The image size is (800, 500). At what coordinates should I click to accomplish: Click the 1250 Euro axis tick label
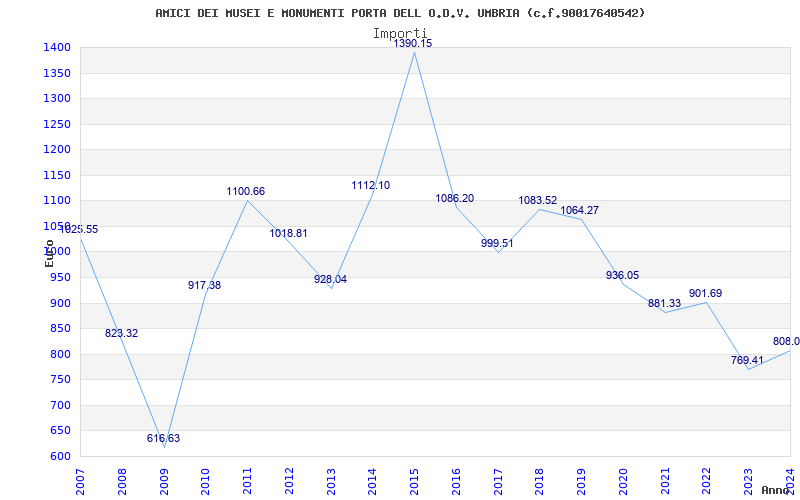pos(57,124)
